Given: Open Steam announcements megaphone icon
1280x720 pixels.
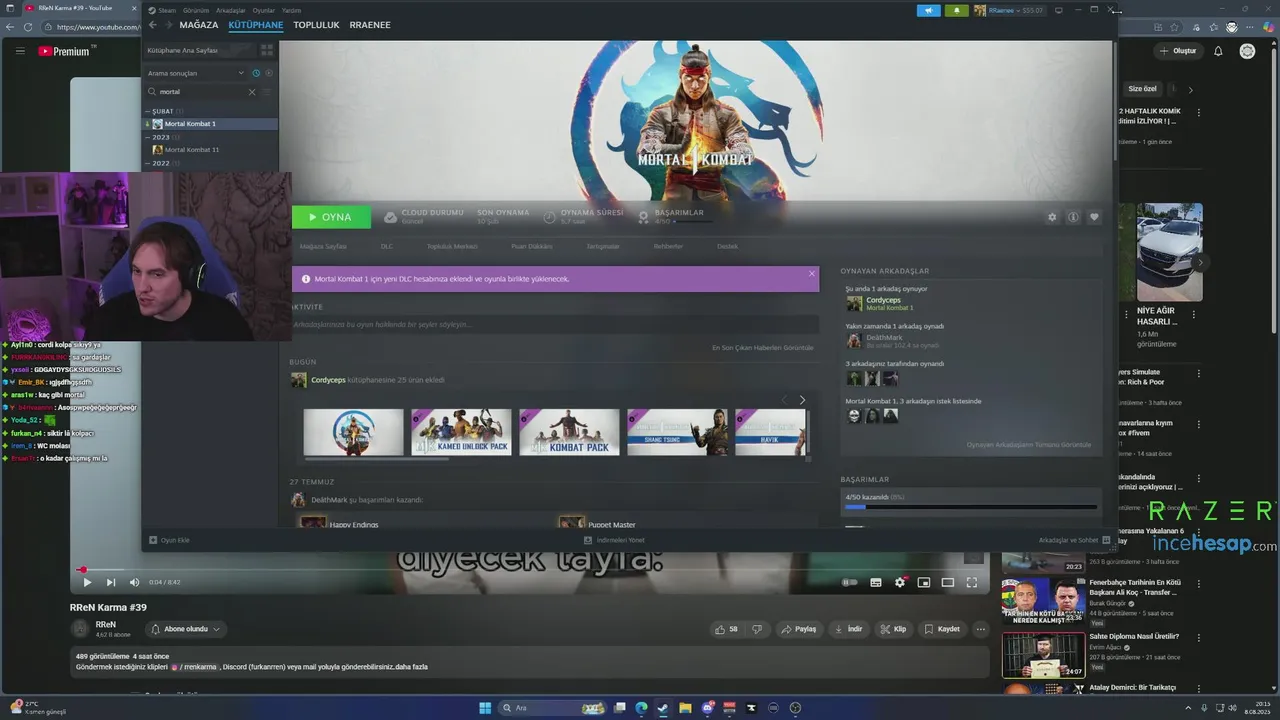Looking at the screenshot, I should pyautogui.click(x=929, y=10).
